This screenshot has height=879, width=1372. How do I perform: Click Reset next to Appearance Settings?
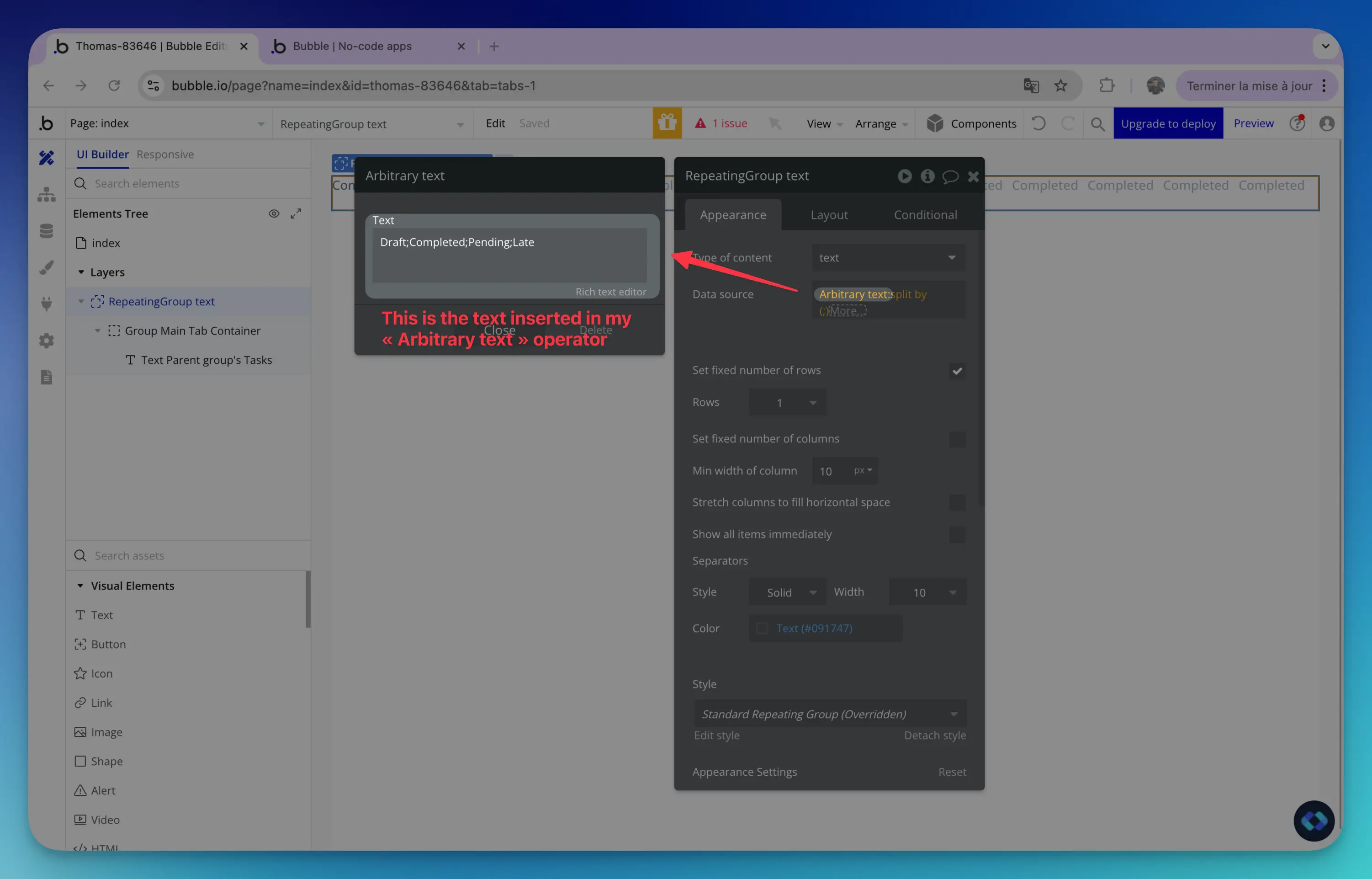click(952, 772)
